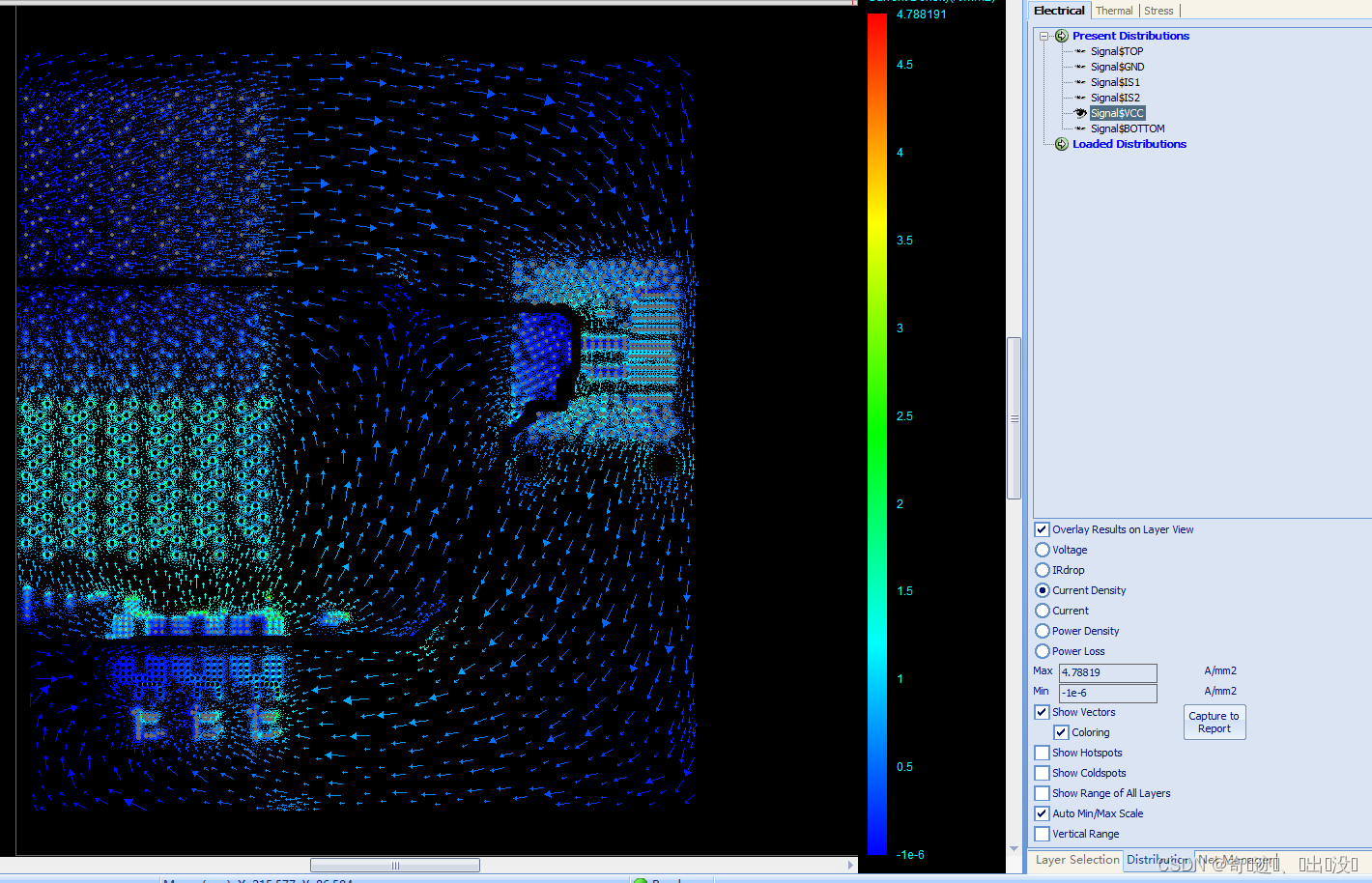Select the Power Loss radio button
Screen dimensions: 1372x883
[1043, 651]
